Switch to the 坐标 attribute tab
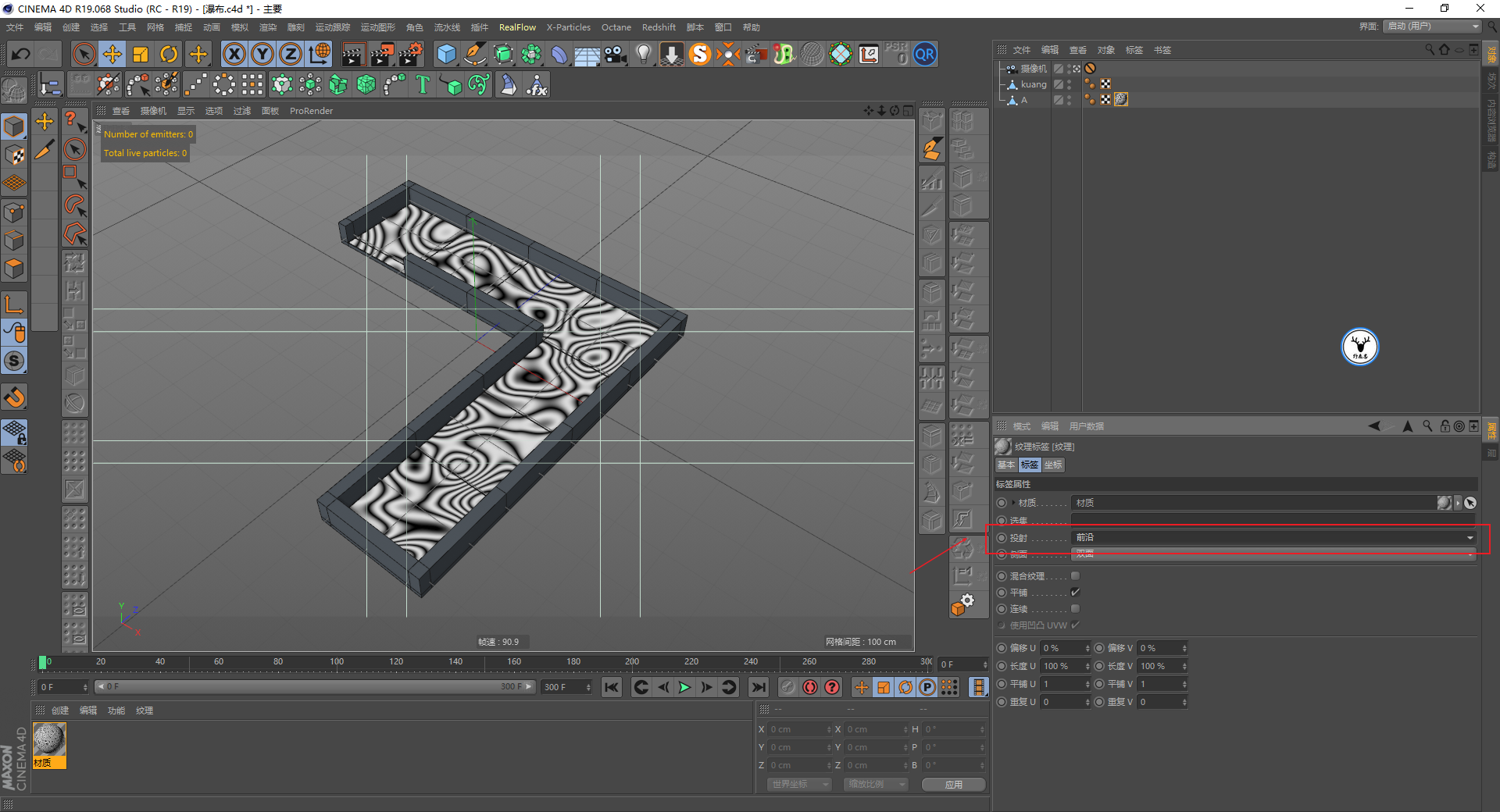This screenshot has height=812, width=1500. (x=1053, y=465)
